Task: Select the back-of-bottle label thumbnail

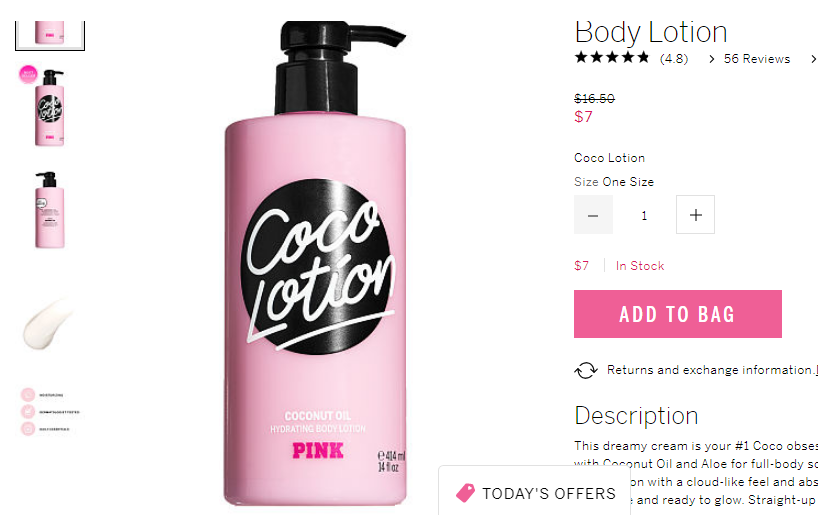Action: click(50, 210)
